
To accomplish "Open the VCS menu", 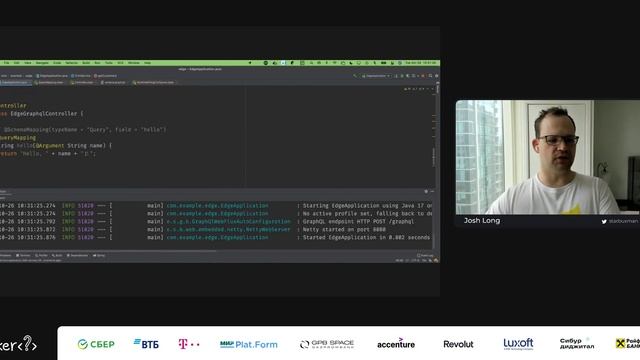I will click(120, 63).
